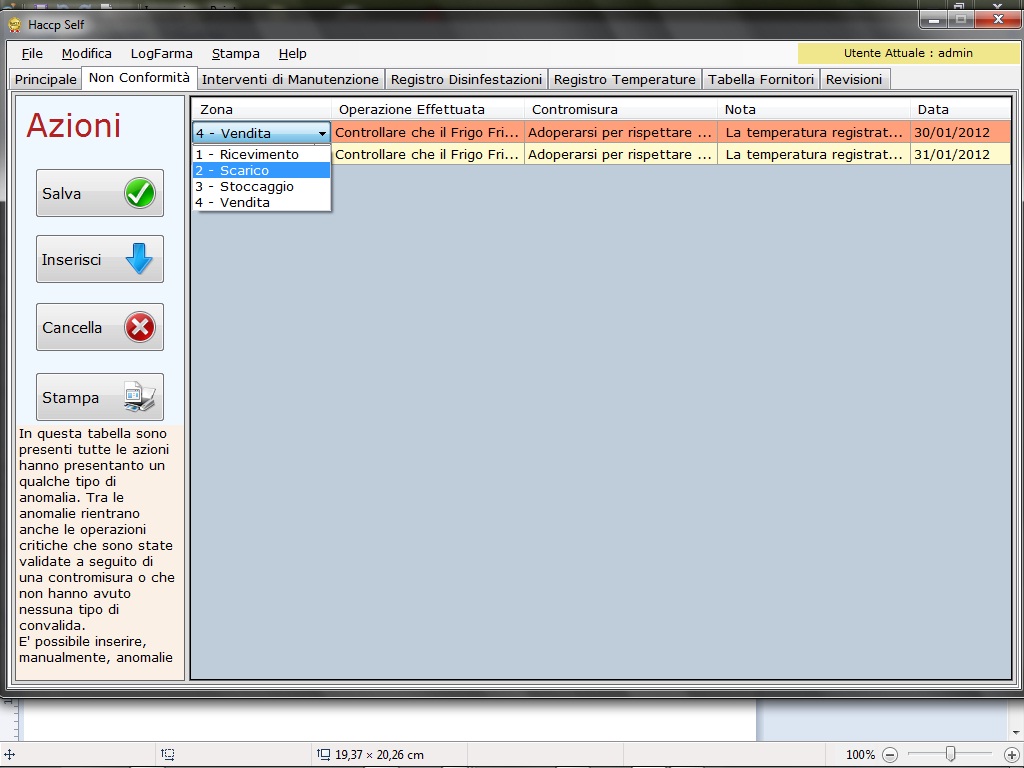The height and width of the screenshot is (768, 1024).
Task: Open the LogFarma menu
Action: [161, 54]
